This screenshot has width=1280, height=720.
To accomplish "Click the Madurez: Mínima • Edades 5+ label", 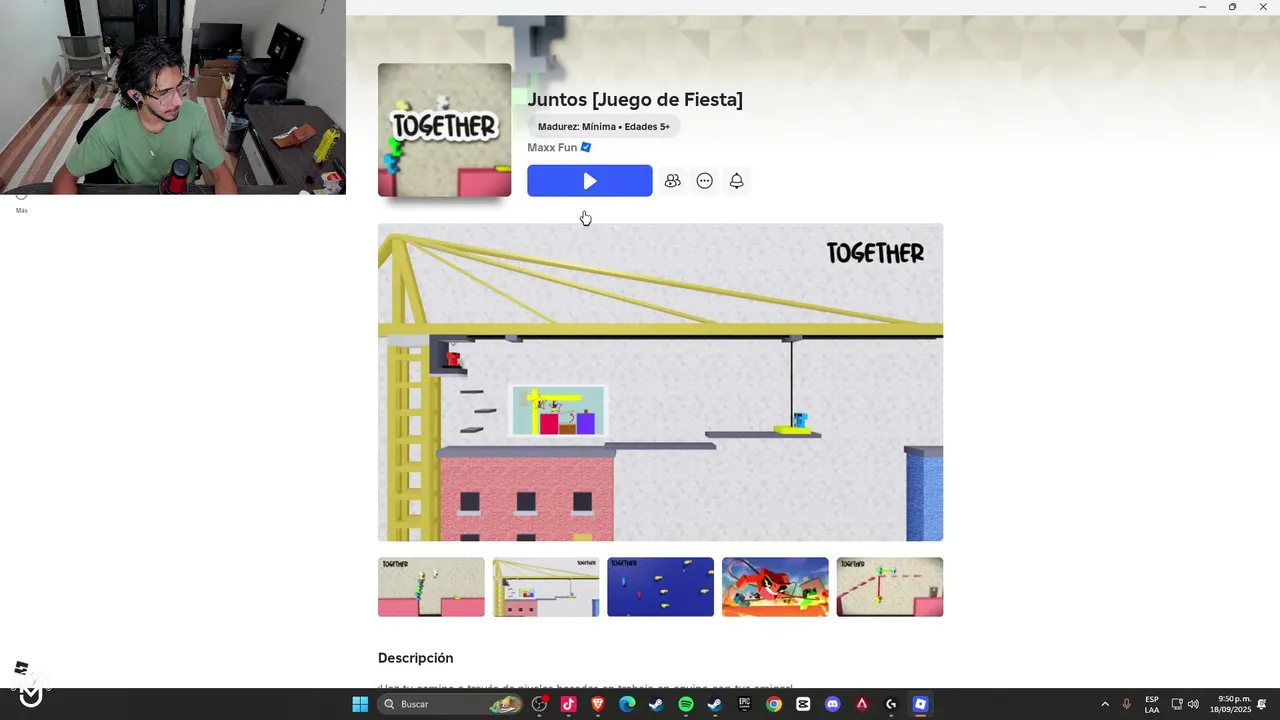I will [x=604, y=126].
